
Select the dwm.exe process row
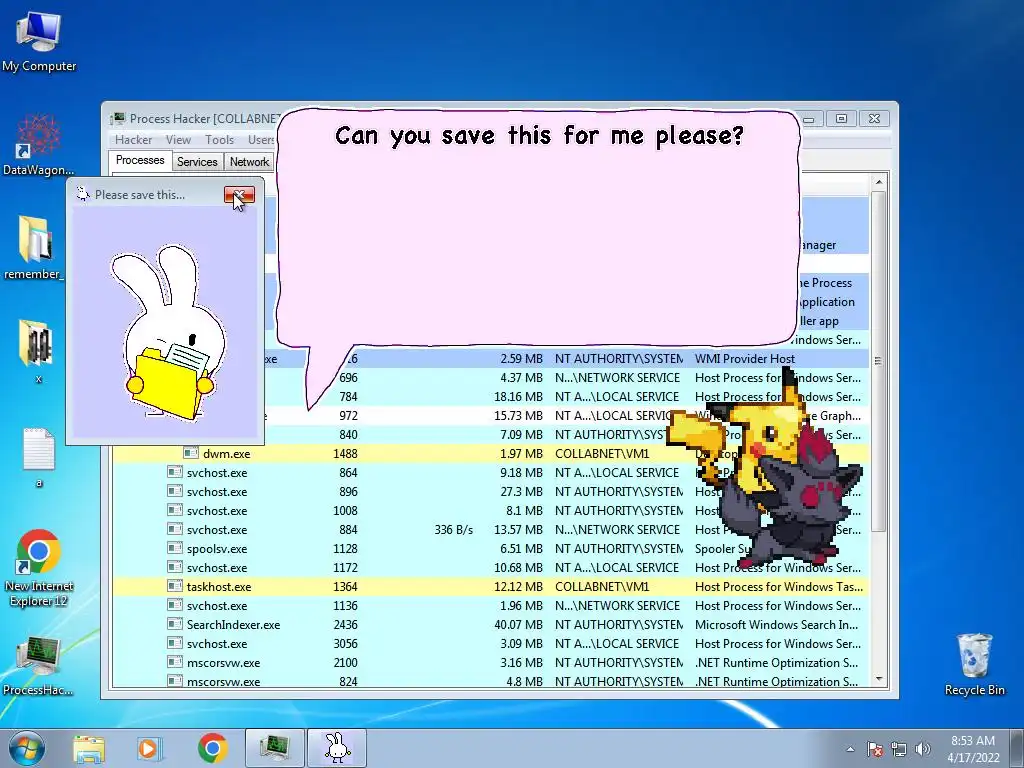491,454
